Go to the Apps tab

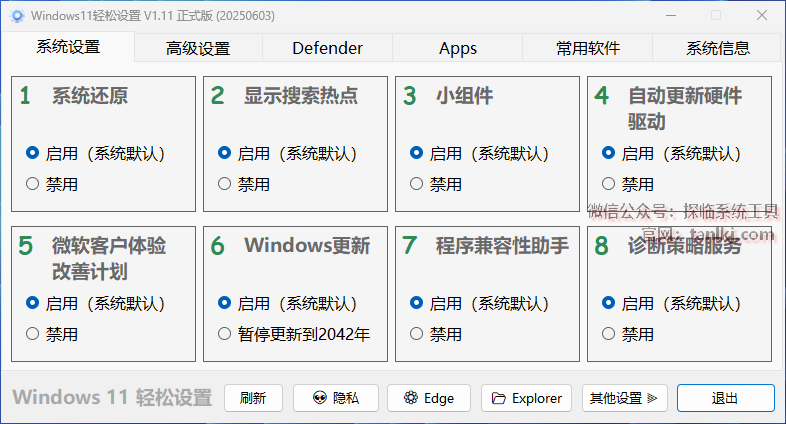tap(458, 48)
